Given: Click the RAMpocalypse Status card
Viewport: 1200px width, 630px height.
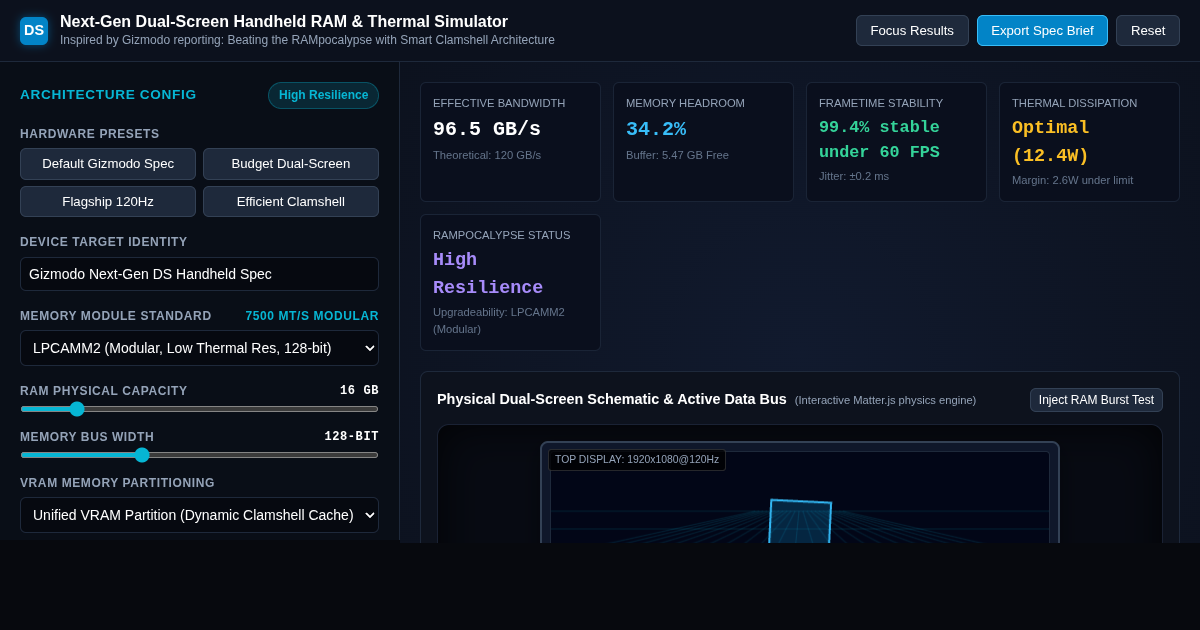Looking at the screenshot, I should 510,282.
